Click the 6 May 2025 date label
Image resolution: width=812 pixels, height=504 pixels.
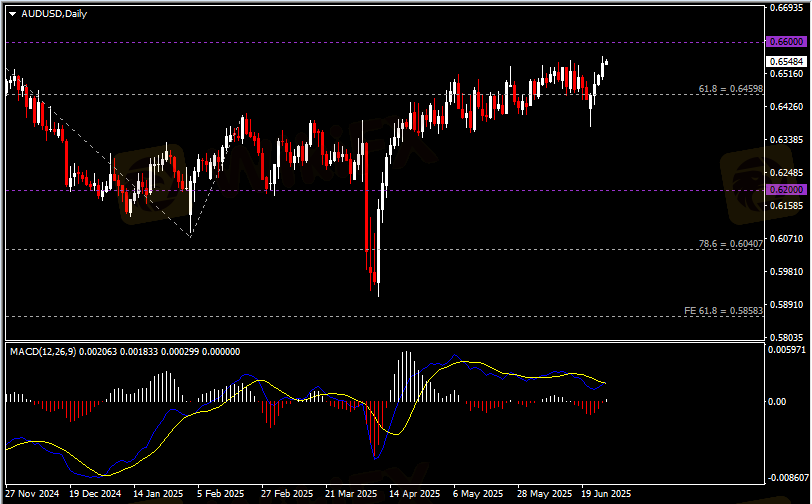(478, 494)
